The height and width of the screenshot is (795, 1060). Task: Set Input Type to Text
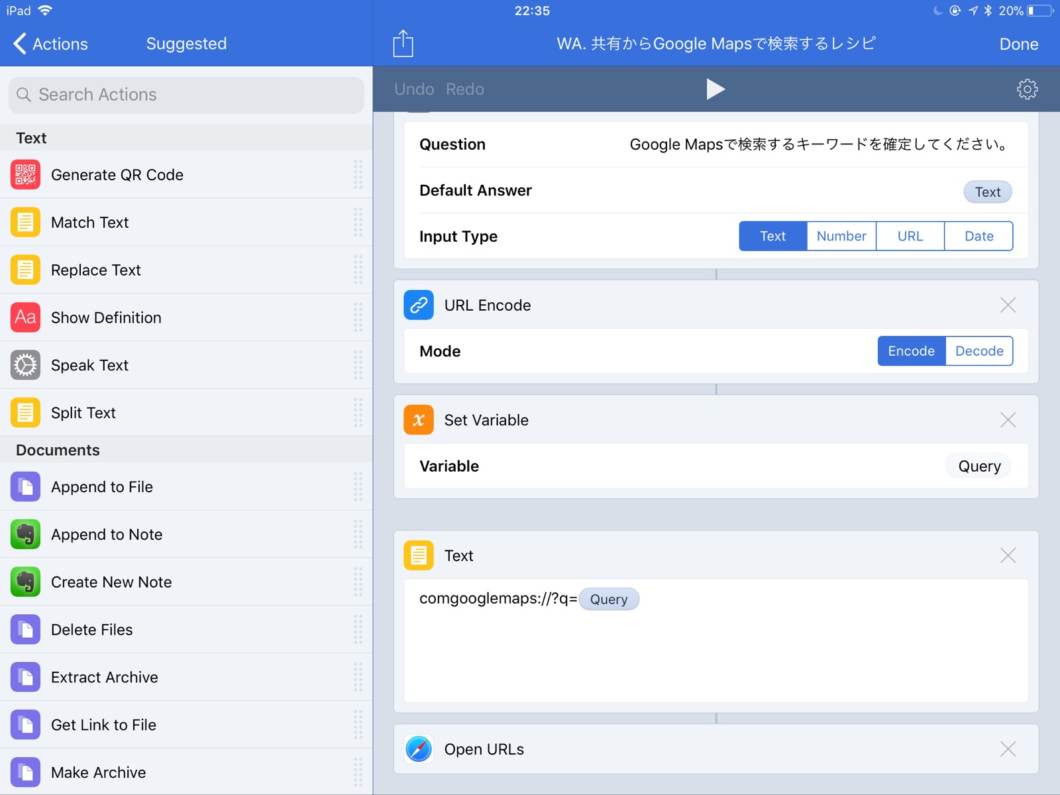[x=773, y=236]
